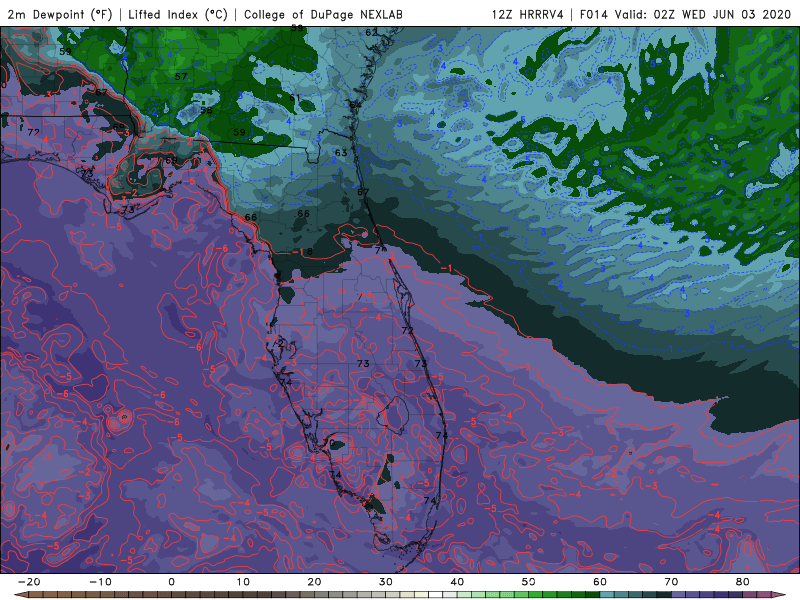
Task: Click the -20 label on the color scale
Action: [x=29, y=582]
